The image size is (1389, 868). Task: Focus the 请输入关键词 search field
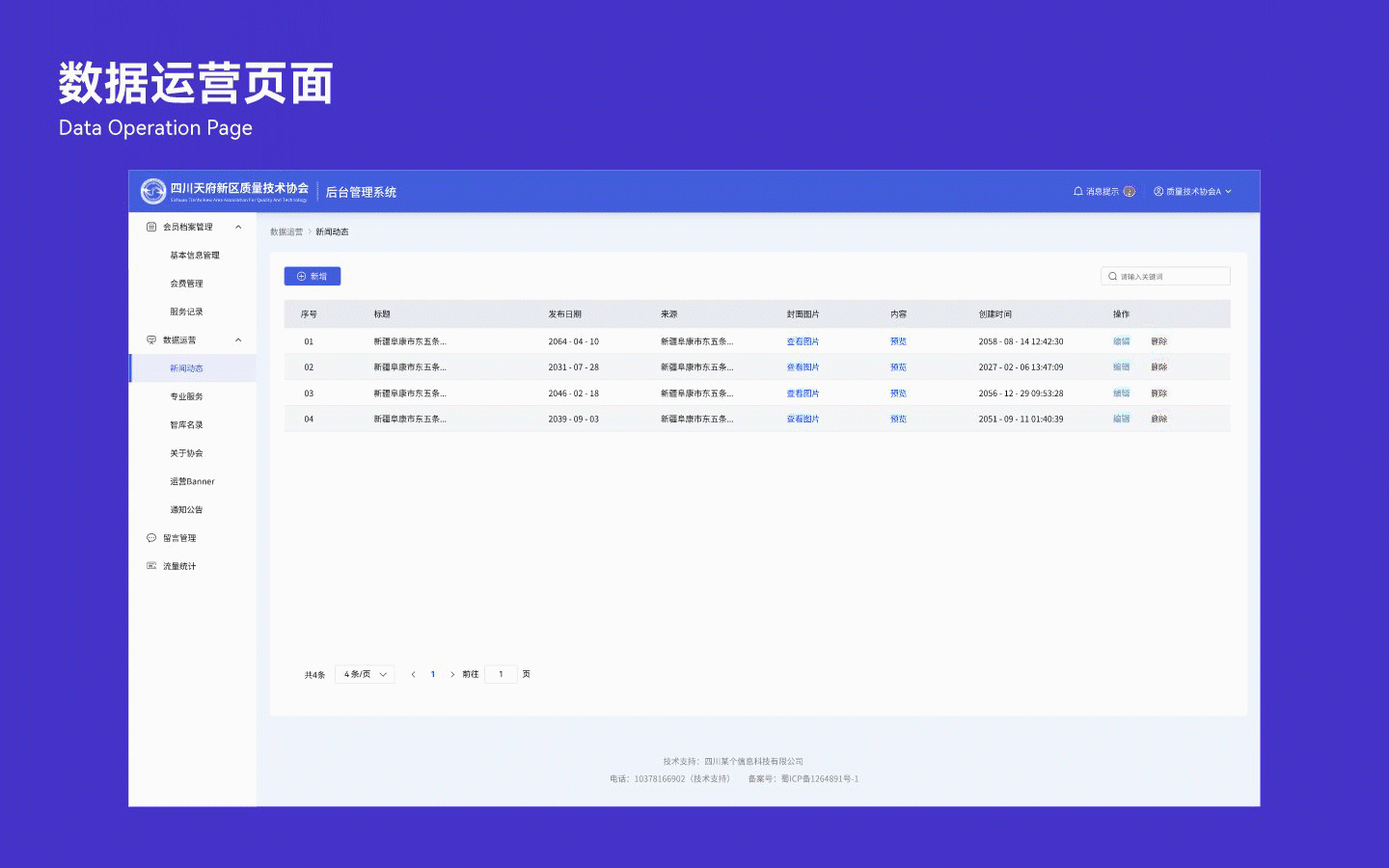1165,276
